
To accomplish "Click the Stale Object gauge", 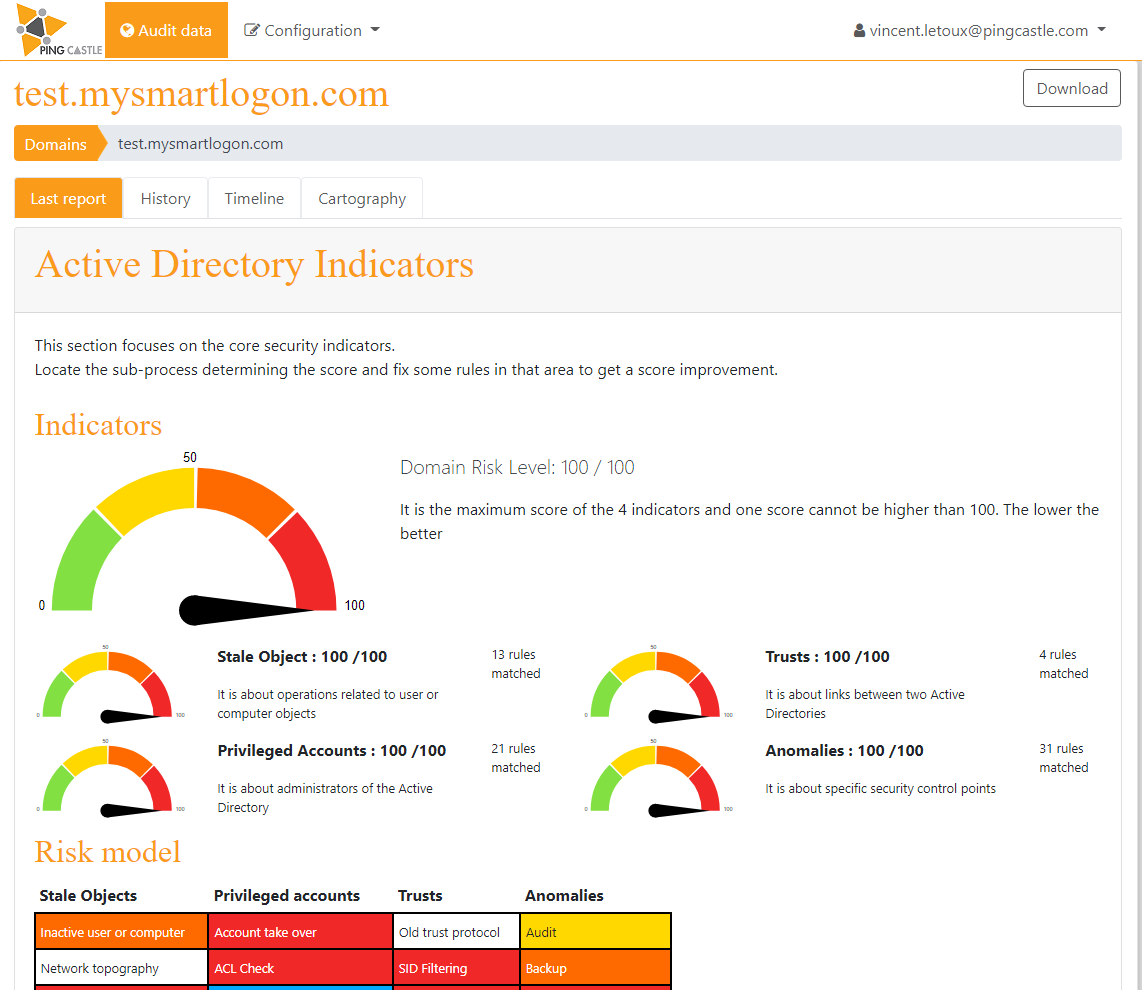I will (108, 685).
